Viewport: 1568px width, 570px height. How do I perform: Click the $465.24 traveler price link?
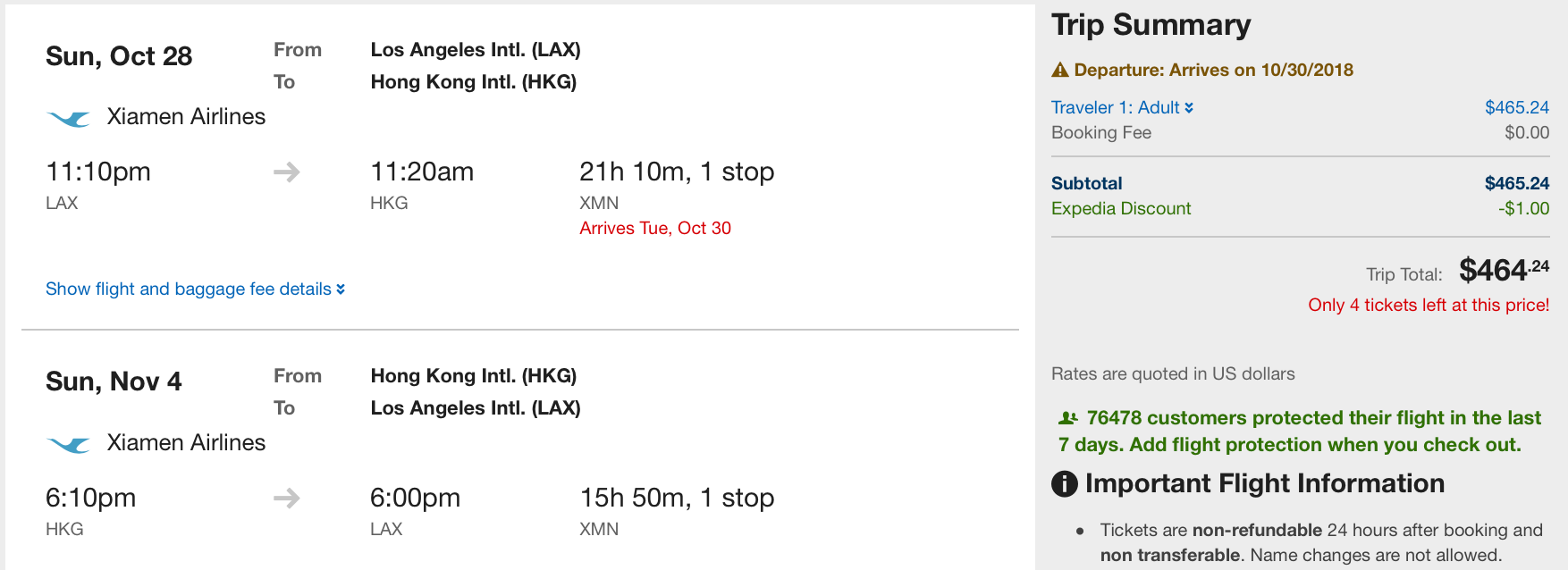click(x=1517, y=107)
